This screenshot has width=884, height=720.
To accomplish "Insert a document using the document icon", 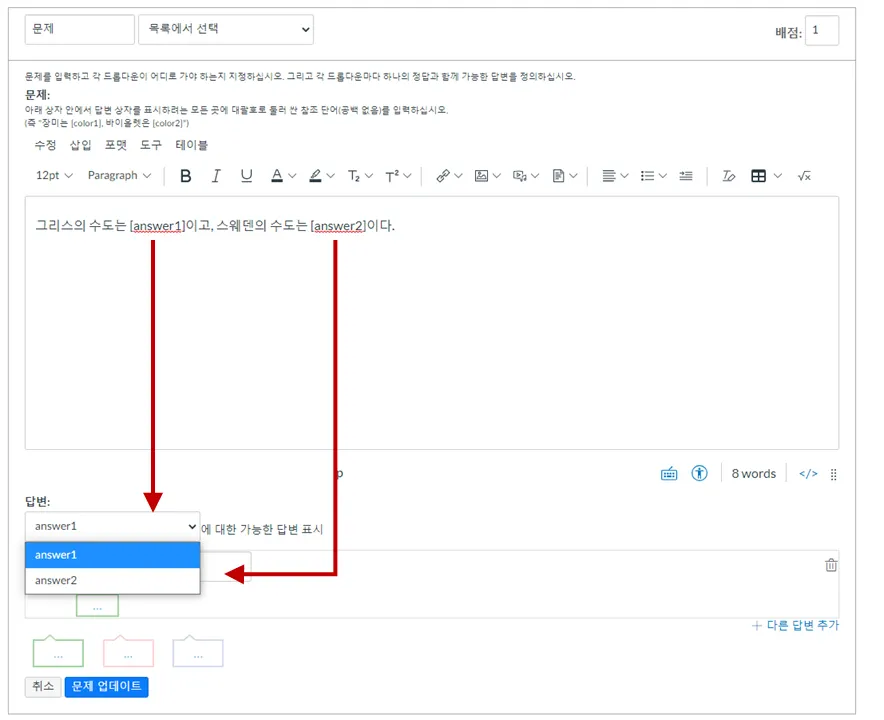I will pyautogui.click(x=558, y=176).
